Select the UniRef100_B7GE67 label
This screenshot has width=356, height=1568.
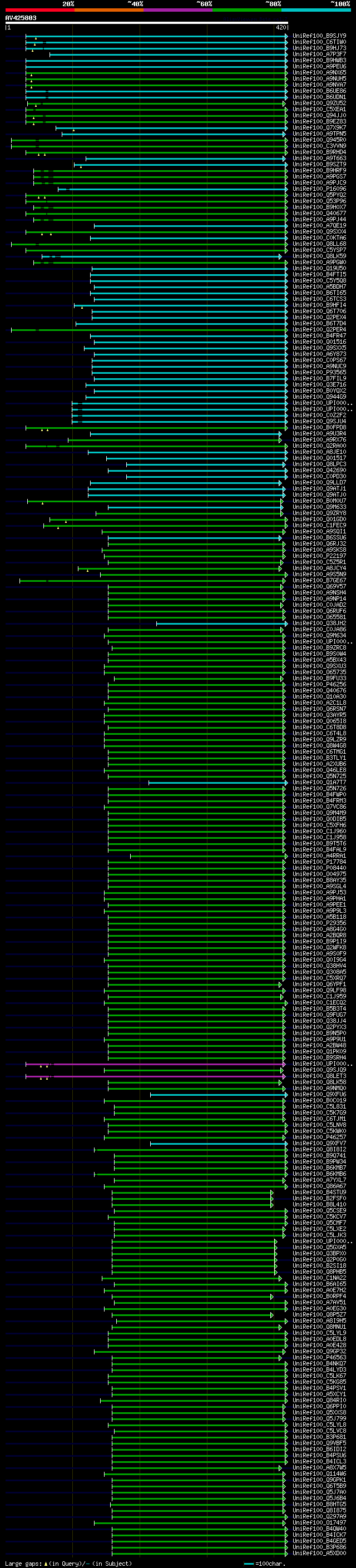319,580
